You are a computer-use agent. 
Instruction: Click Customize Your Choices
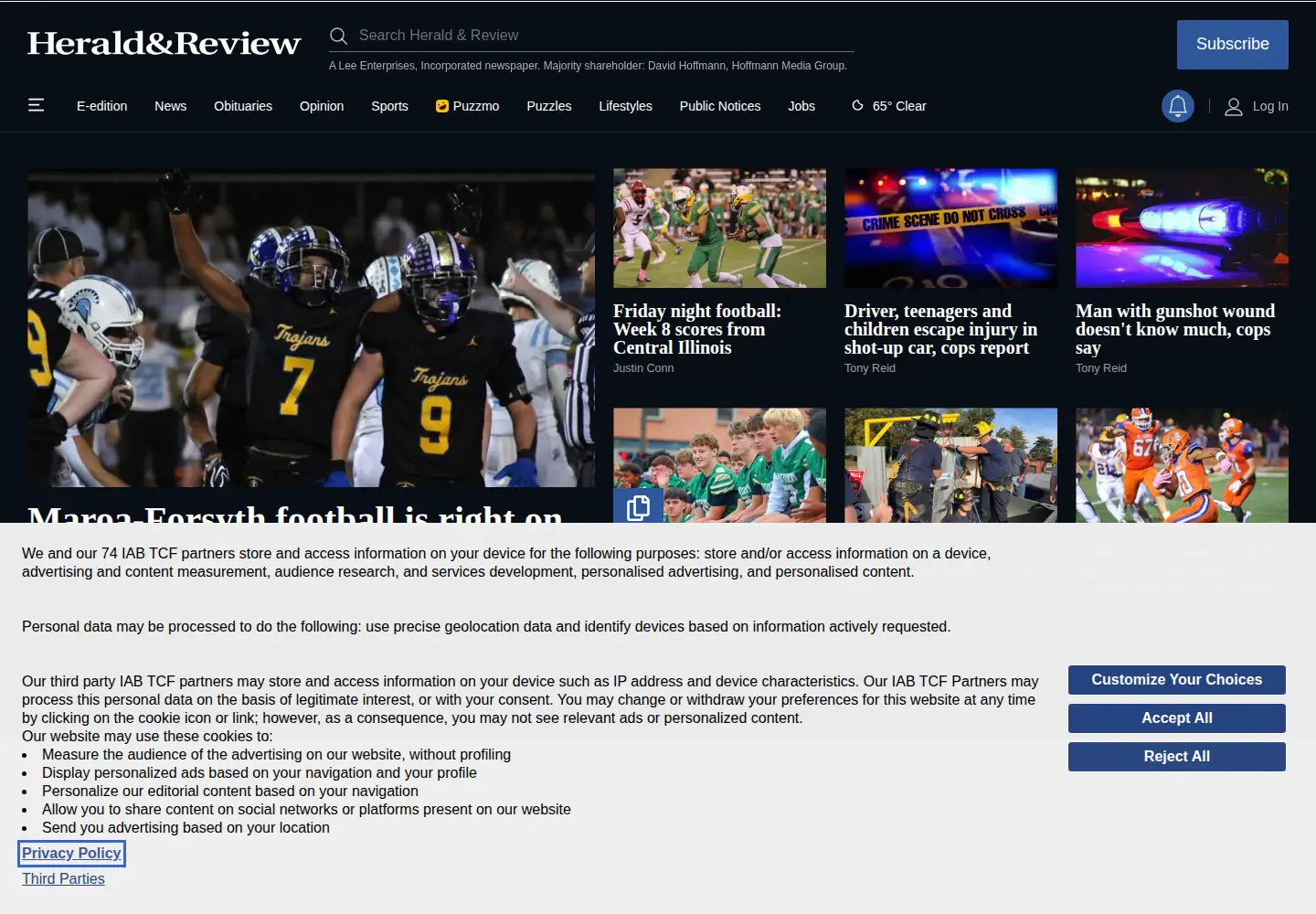click(x=1177, y=680)
